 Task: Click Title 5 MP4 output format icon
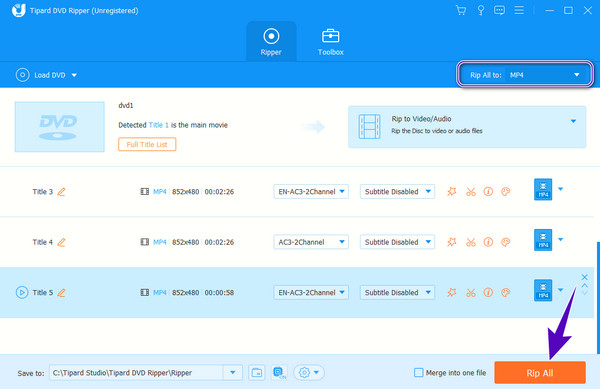(543, 290)
